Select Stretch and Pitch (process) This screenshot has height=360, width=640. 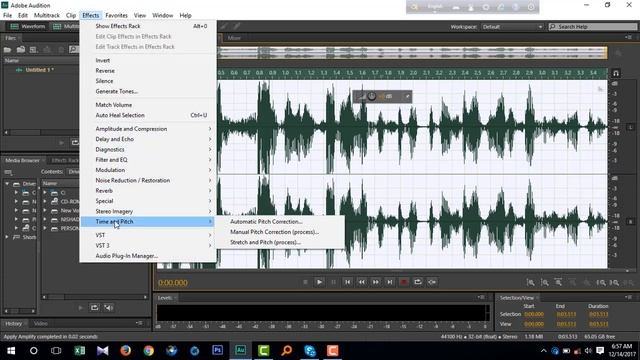click(280, 242)
